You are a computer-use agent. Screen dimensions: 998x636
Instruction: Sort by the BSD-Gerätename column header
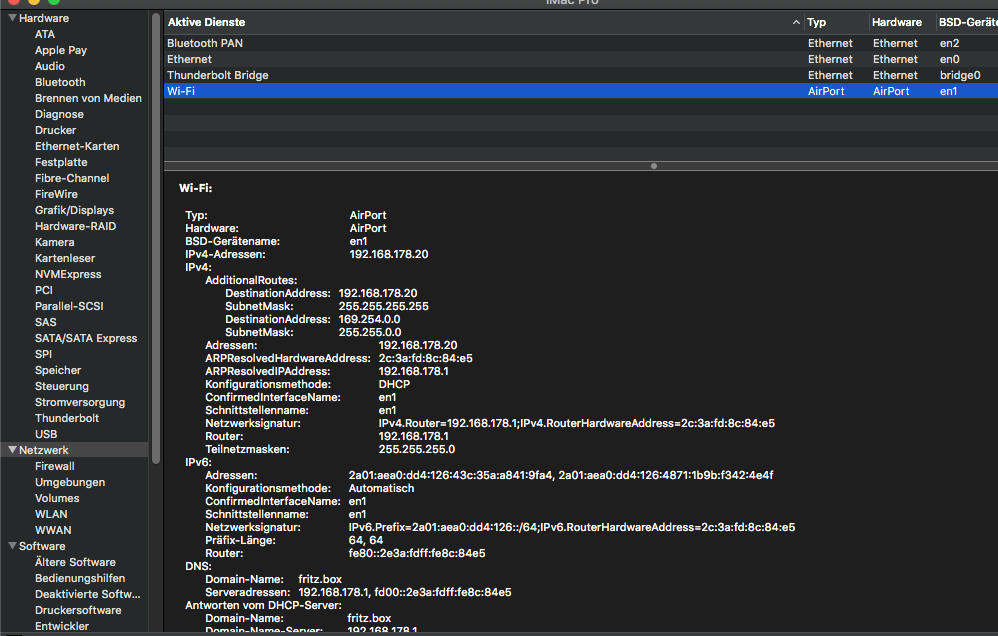pos(965,22)
